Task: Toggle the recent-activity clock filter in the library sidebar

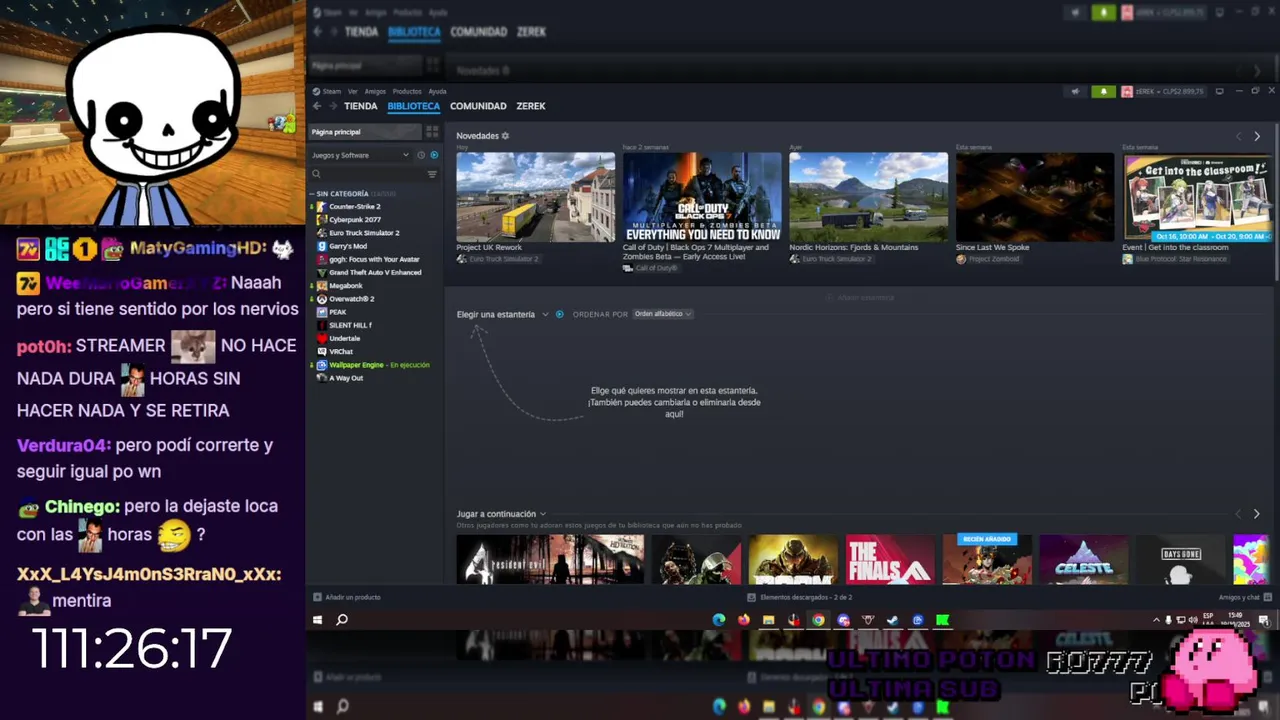Action: pos(421,155)
